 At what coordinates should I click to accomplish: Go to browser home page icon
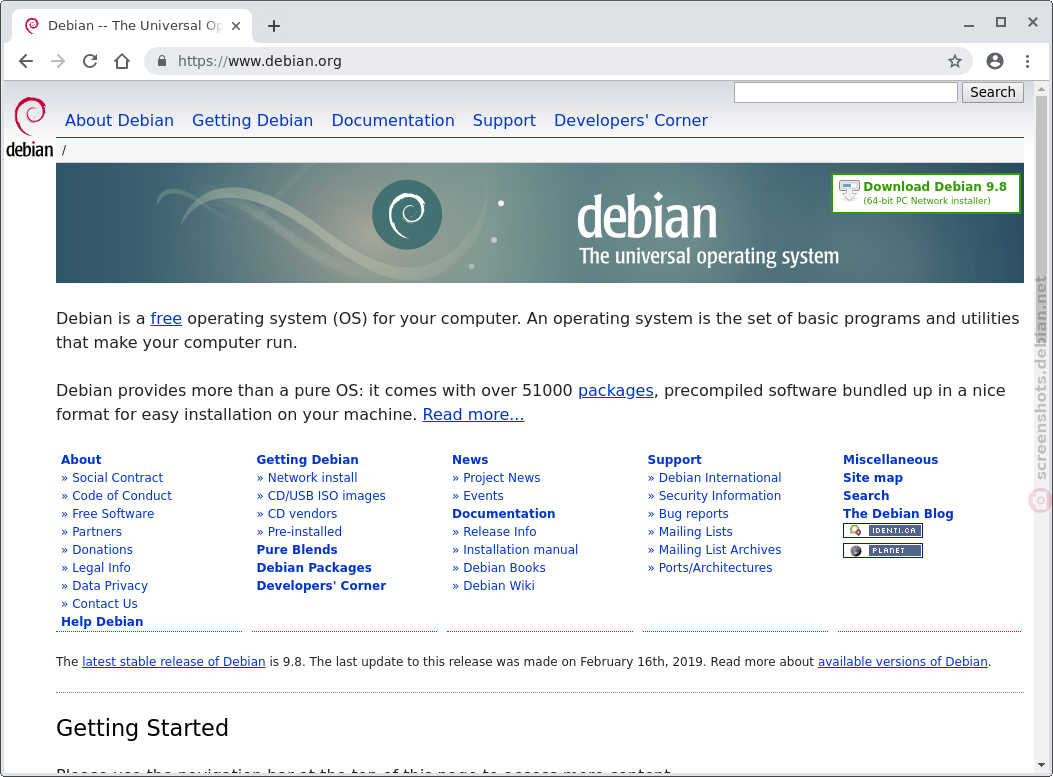(x=122, y=61)
